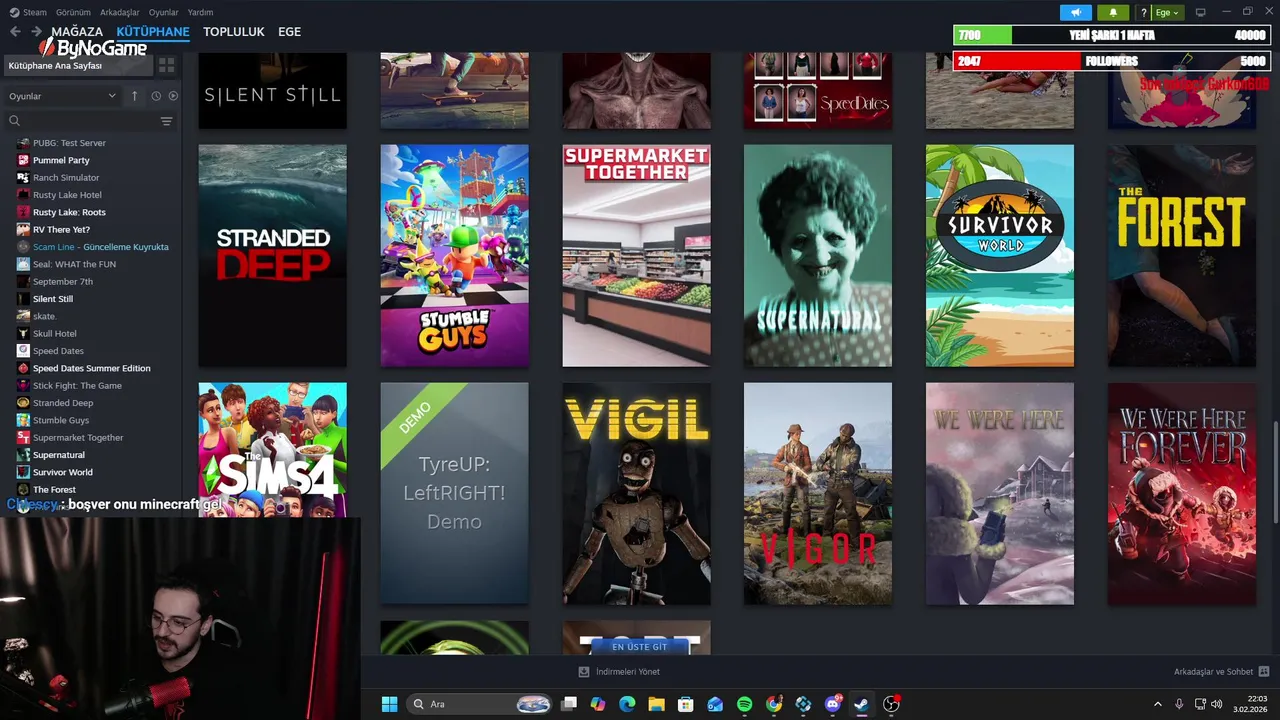The image size is (1280, 720).
Task: Open the Steam menu
Action: click(29, 12)
